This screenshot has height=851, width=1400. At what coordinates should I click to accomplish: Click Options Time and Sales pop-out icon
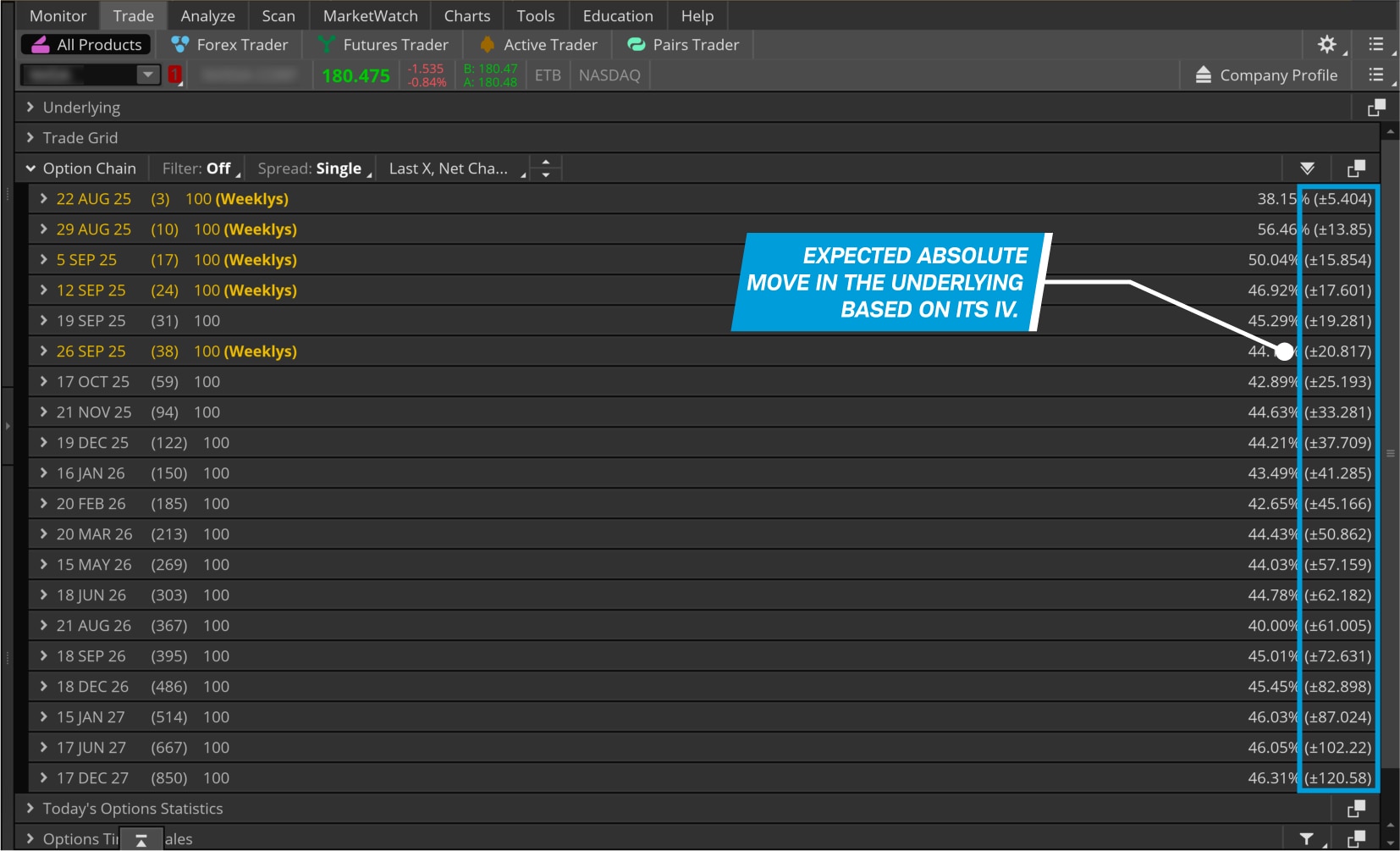(x=1356, y=839)
